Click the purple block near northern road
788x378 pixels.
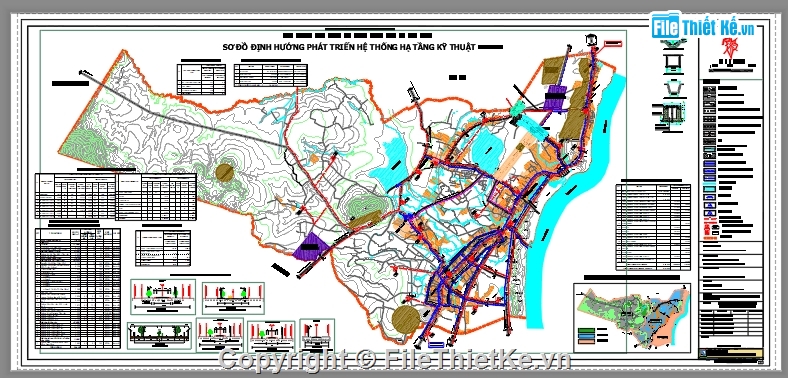[x=554, y=98]
